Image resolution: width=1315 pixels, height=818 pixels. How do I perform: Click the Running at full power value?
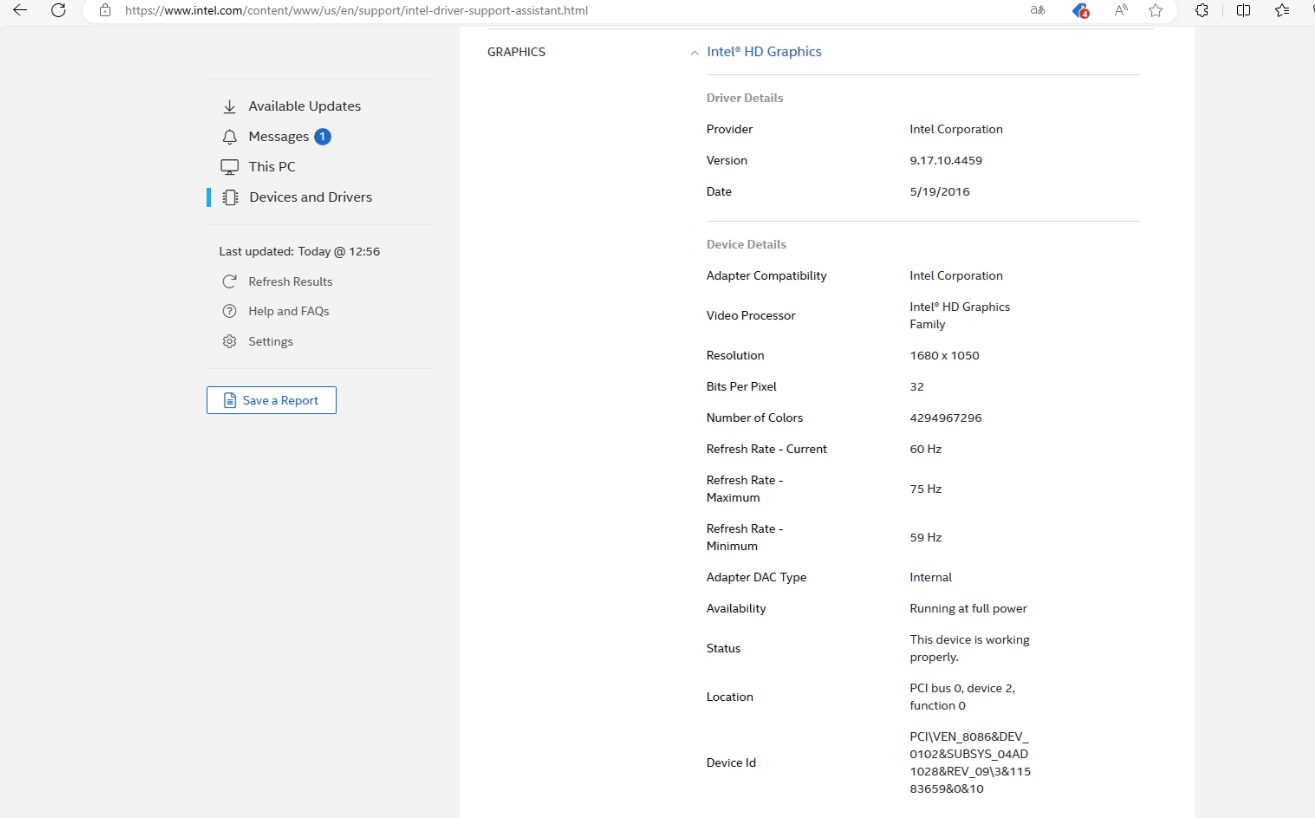[x=968, y=608]
